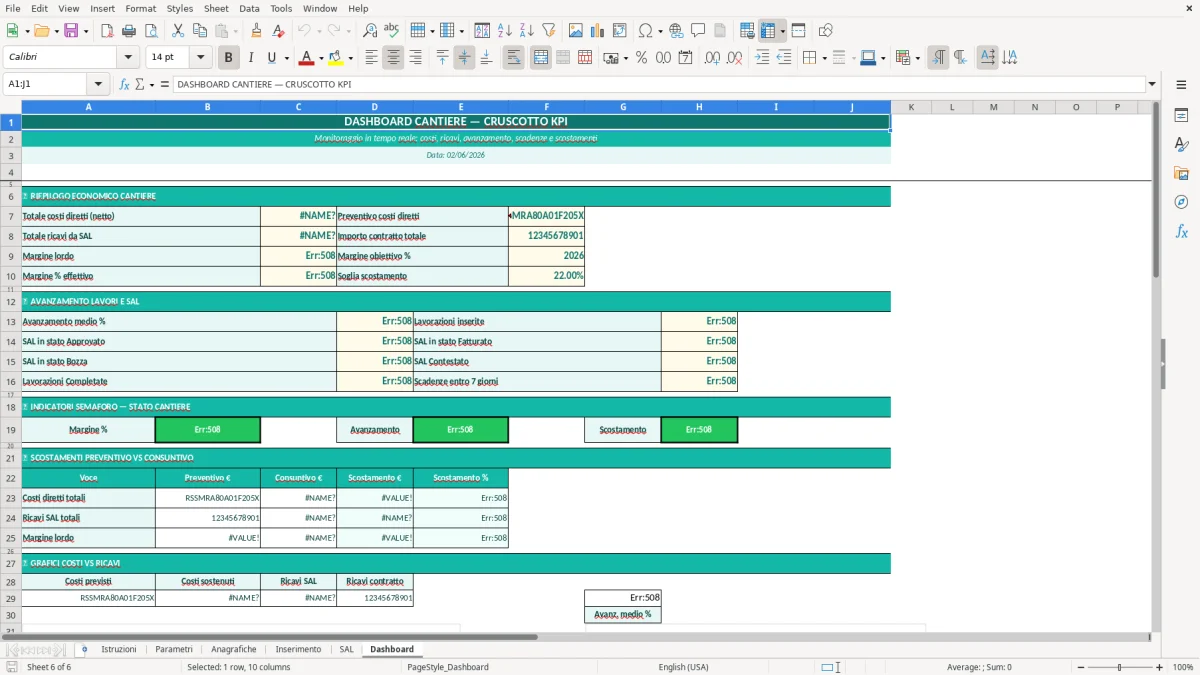The image size is (1200, 675).
Task: Click the AutoFilter funnel icon
Action: 548,30
